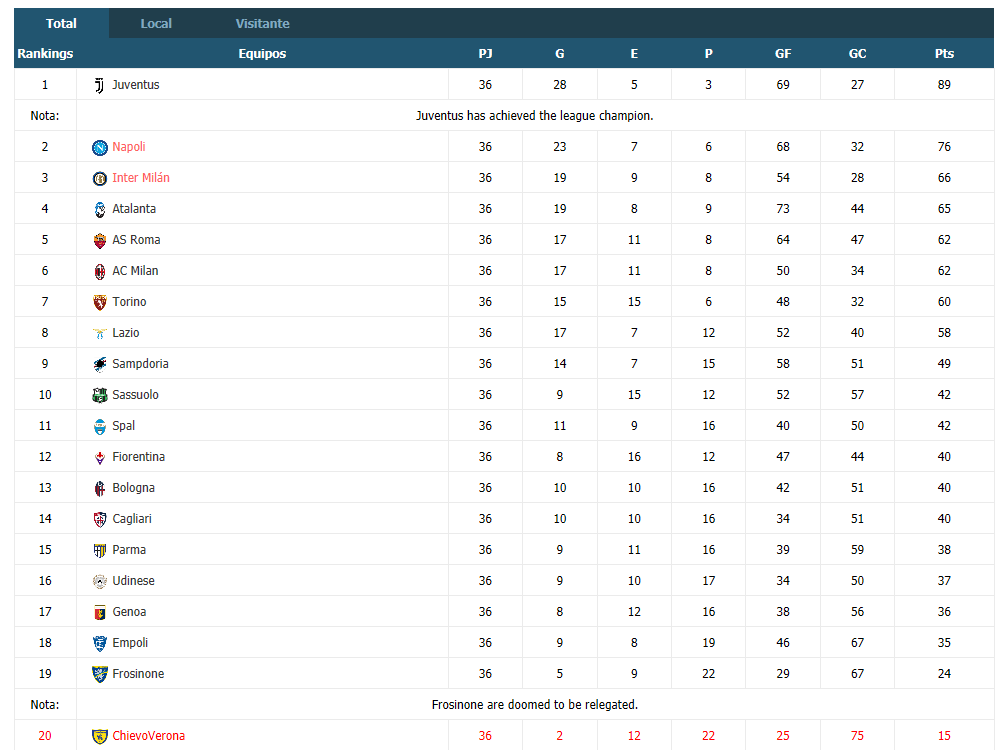Click the Udinese club crest icon
The width and height of the screenshot is (1007, 750).
100,582
